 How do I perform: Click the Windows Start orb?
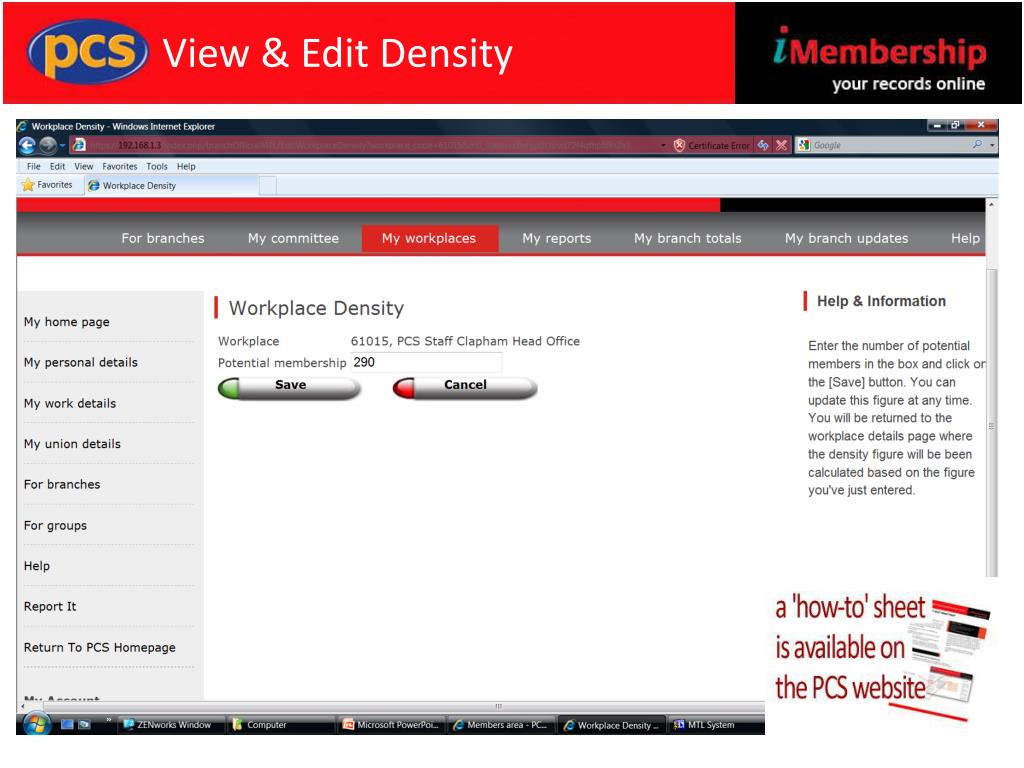coord(37,724)
